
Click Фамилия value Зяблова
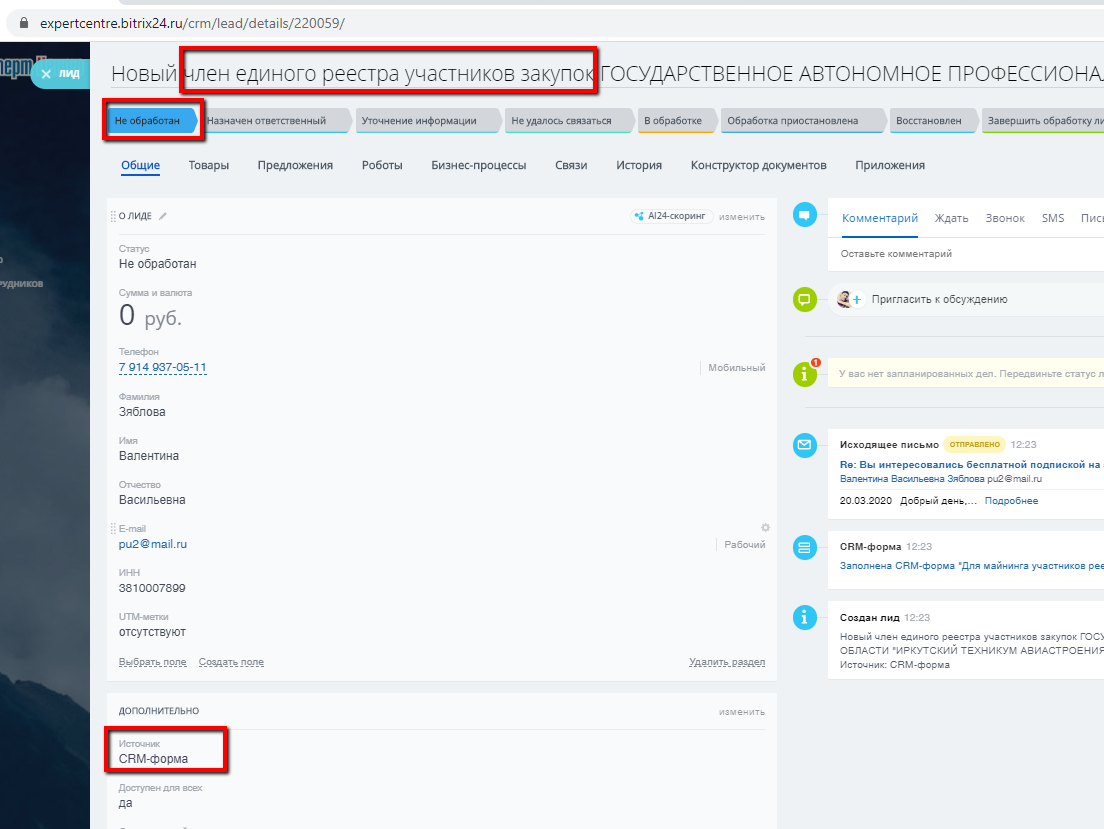pyautogui.click(x=142, y=412)
